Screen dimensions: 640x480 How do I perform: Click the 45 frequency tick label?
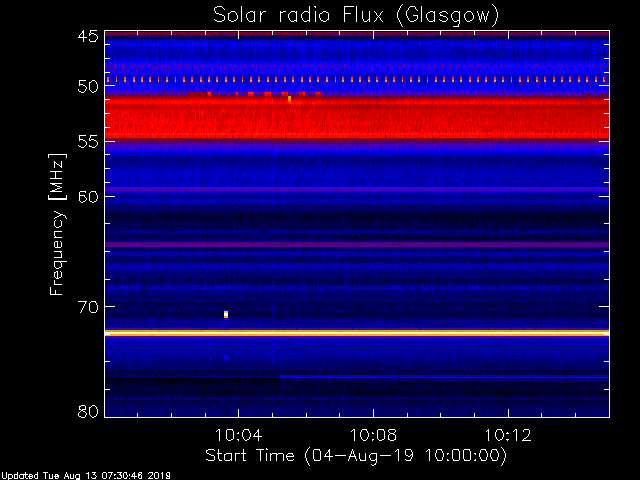tap(89, 36)
